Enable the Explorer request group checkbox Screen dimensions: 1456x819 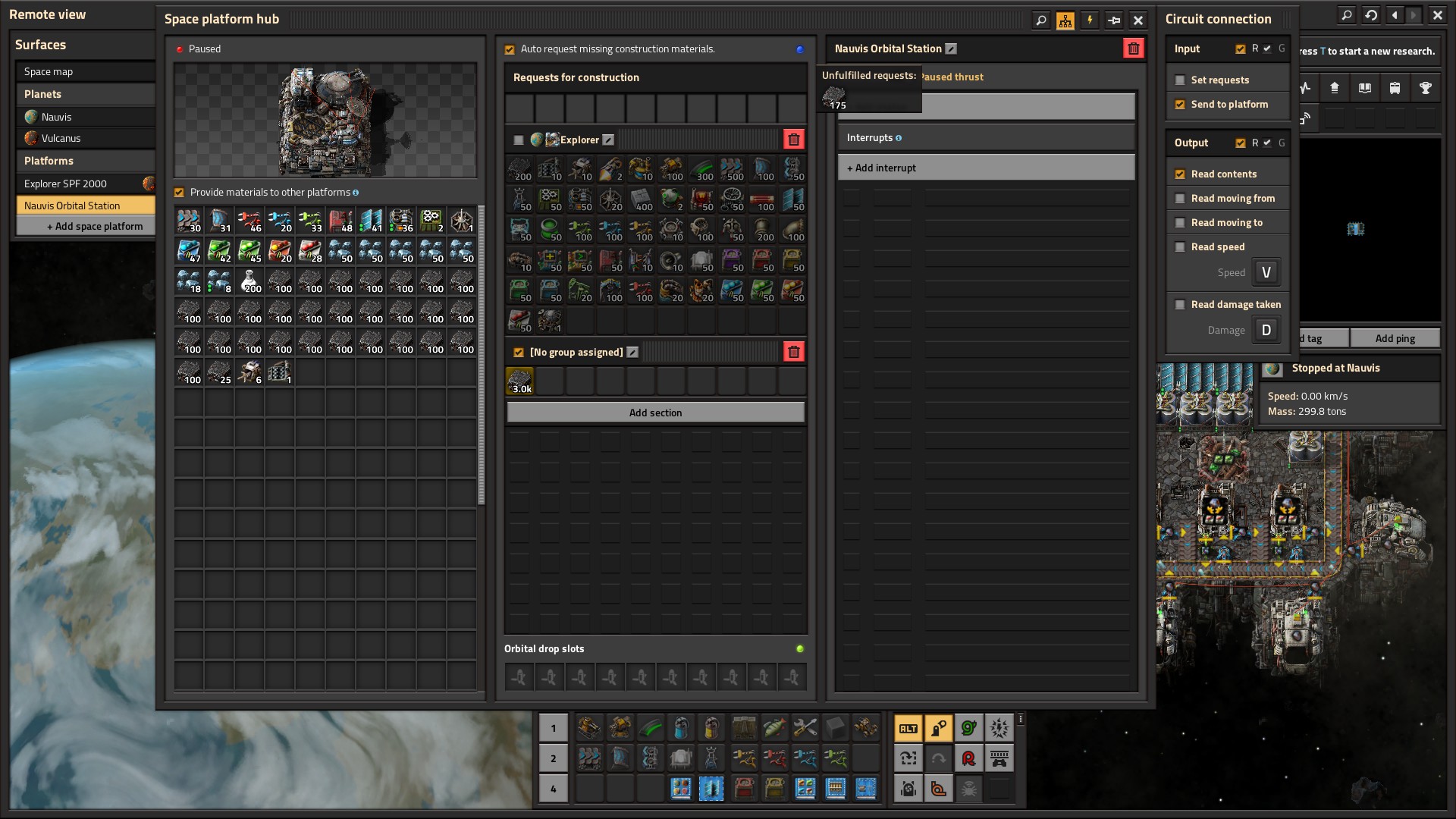519,140
